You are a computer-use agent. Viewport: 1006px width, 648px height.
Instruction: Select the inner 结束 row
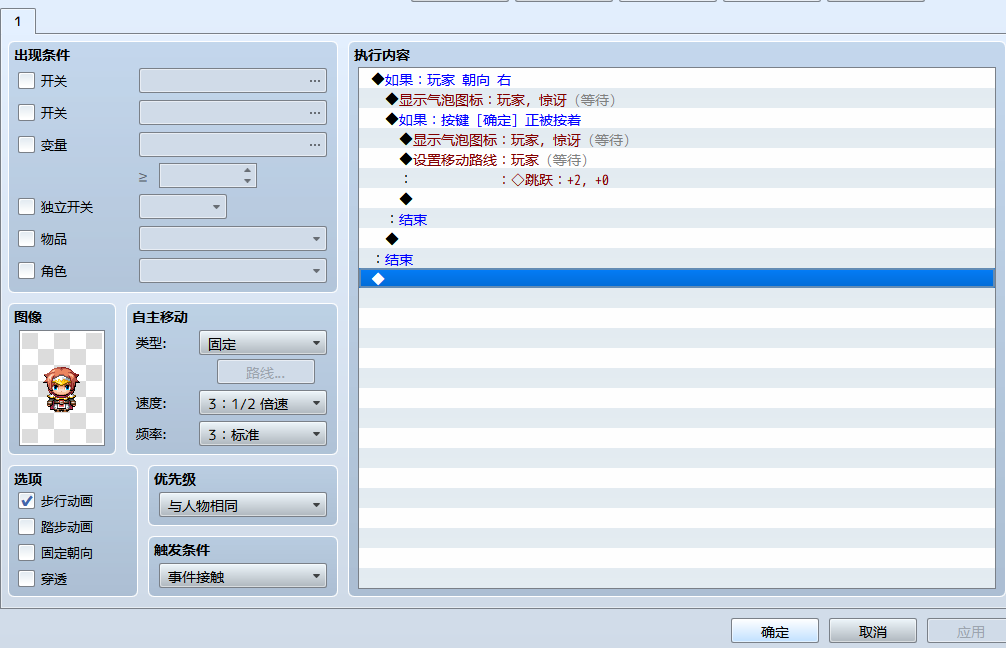point(676,219)
